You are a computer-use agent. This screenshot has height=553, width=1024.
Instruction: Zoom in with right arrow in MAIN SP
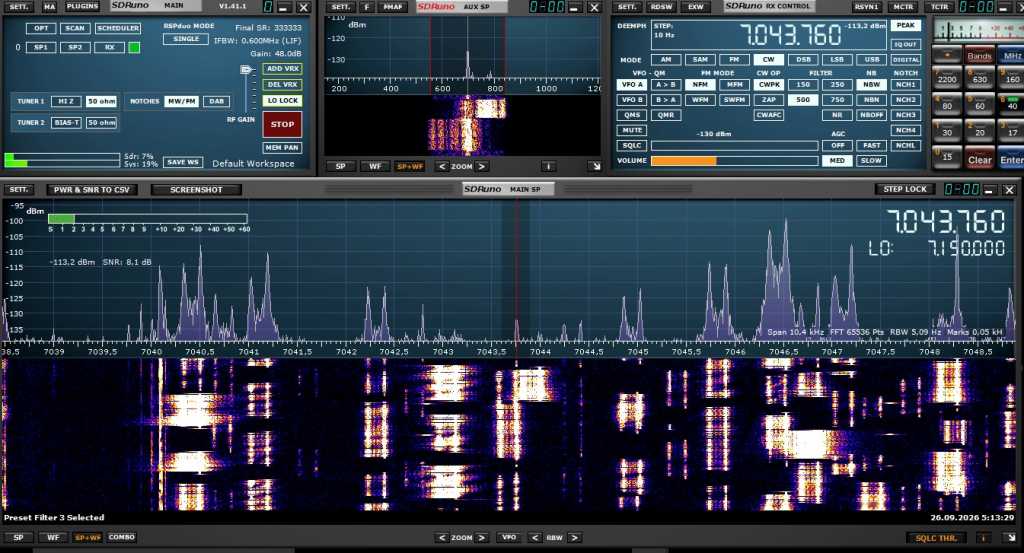click(482, 538)
